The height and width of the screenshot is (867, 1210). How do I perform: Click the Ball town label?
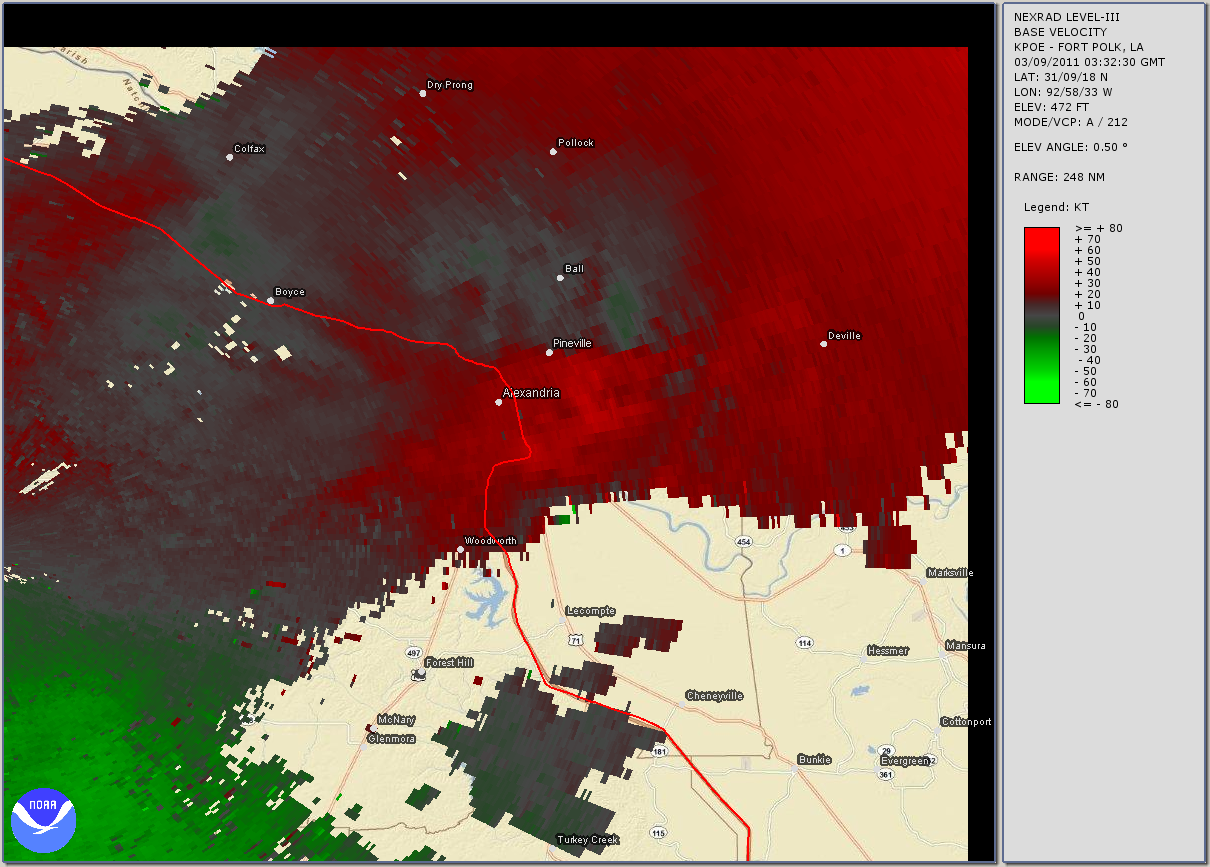click(574, 269)
